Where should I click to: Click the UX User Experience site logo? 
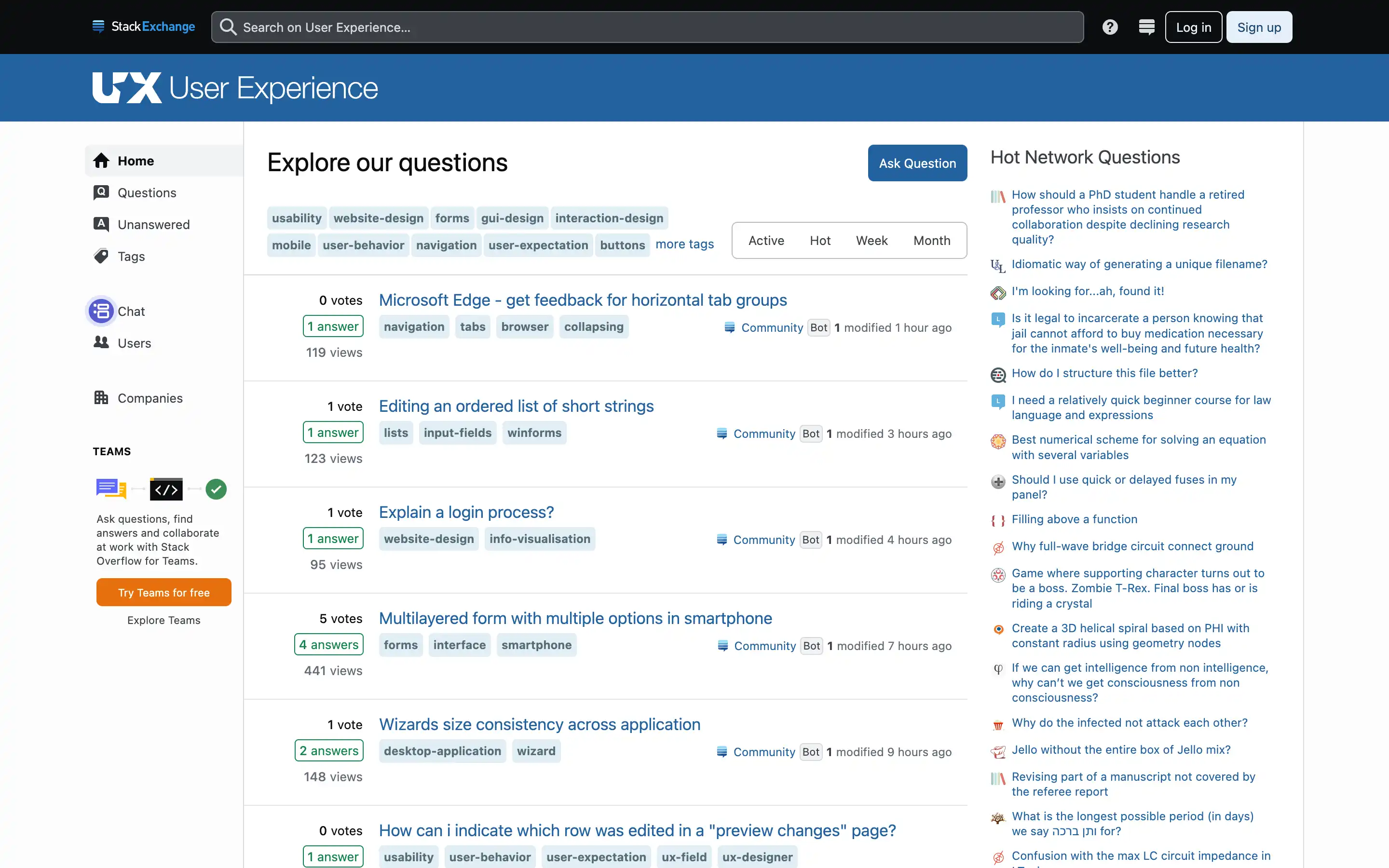coord(235,88)
